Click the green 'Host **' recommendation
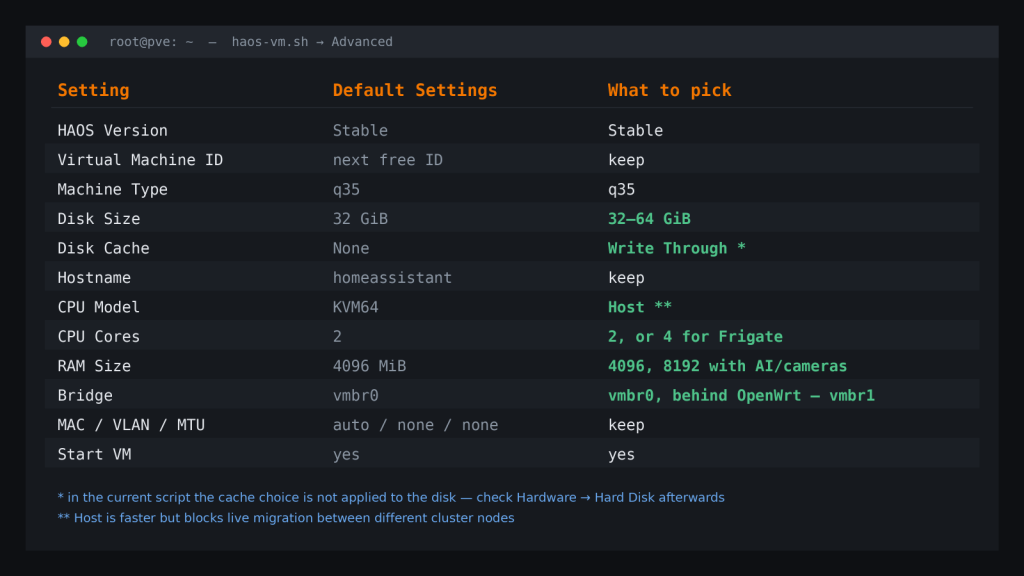 (x=639, y=307)
